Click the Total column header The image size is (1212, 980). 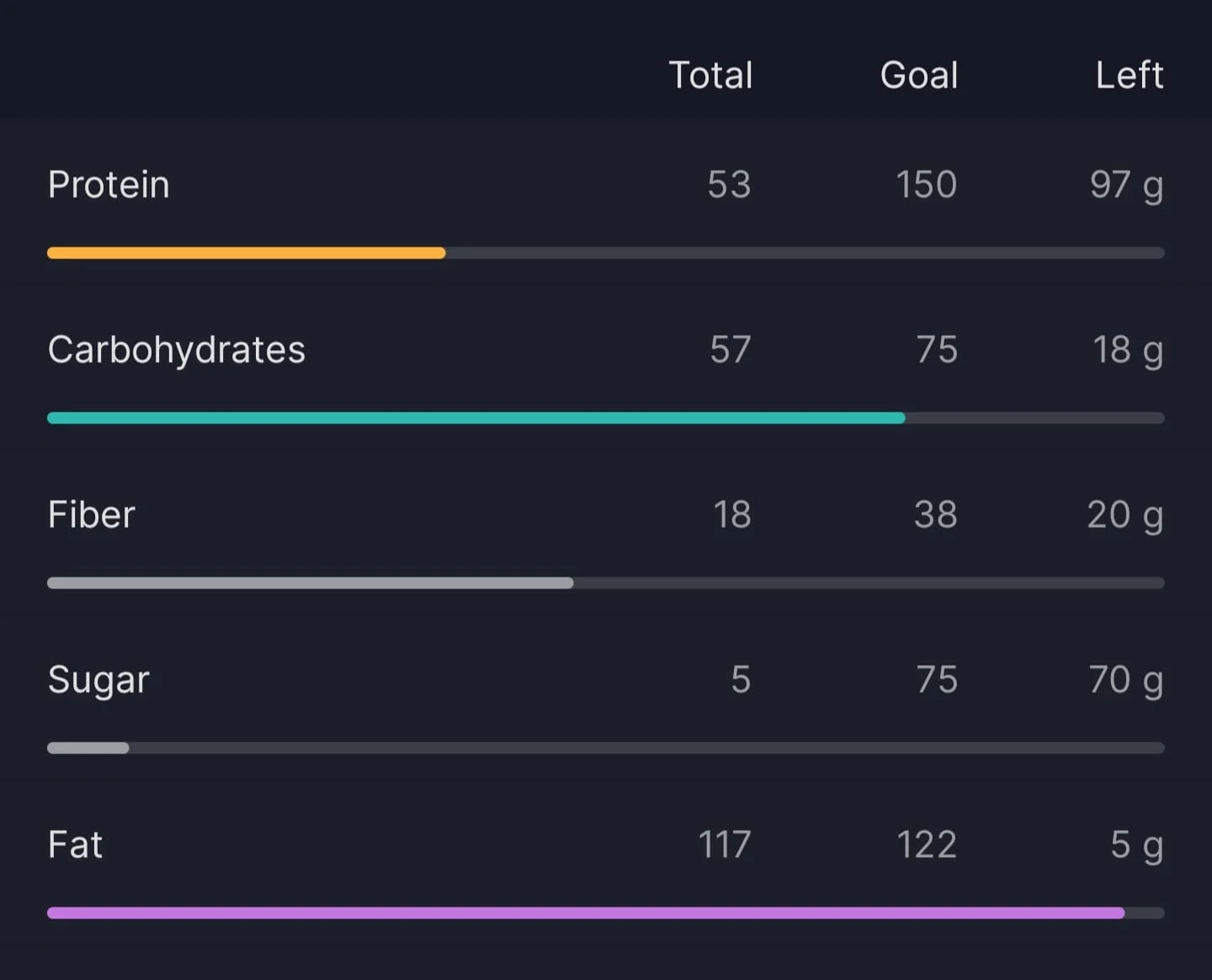pos(710,75)
